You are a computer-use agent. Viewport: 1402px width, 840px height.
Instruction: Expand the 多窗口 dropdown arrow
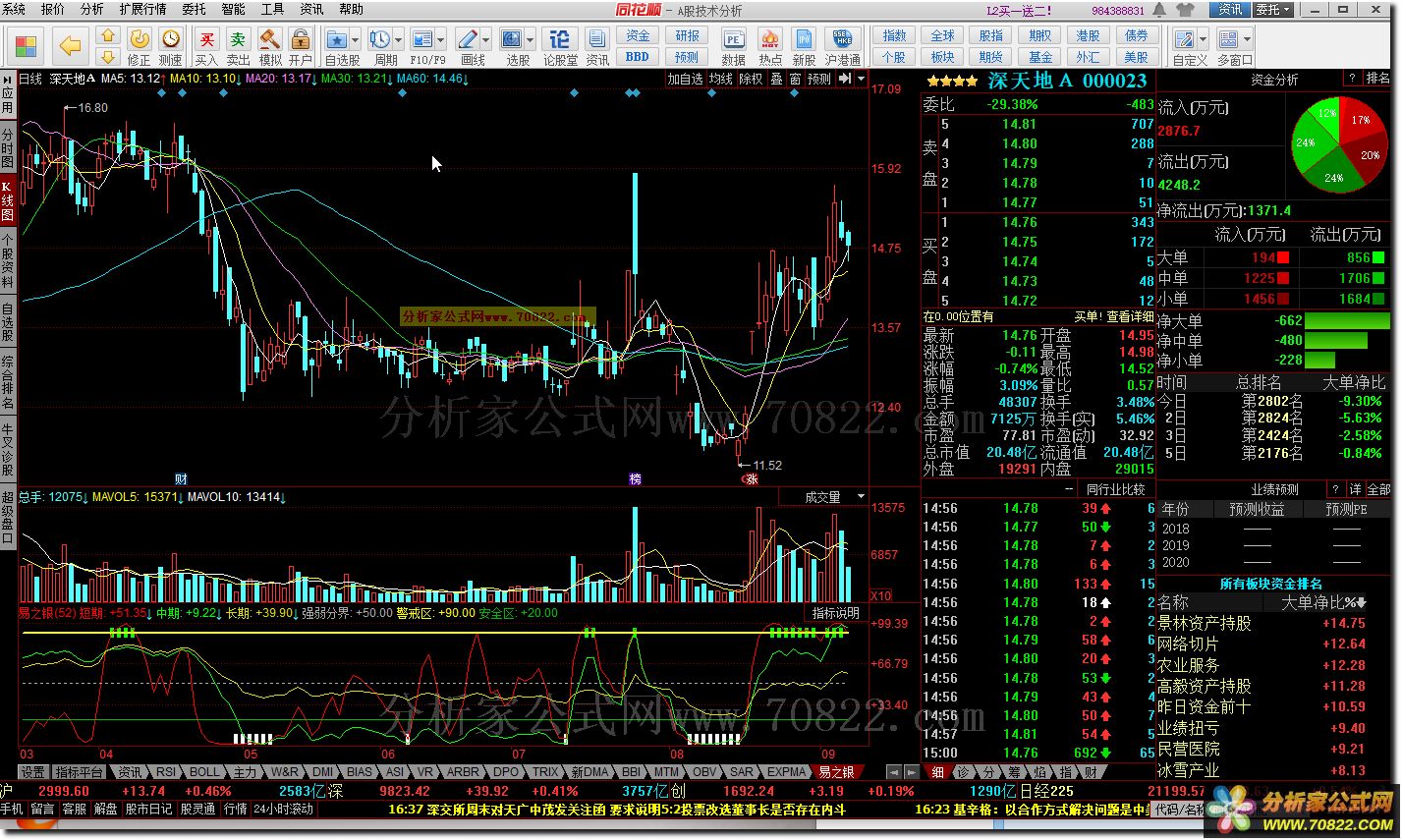[x=1248, y=40]
